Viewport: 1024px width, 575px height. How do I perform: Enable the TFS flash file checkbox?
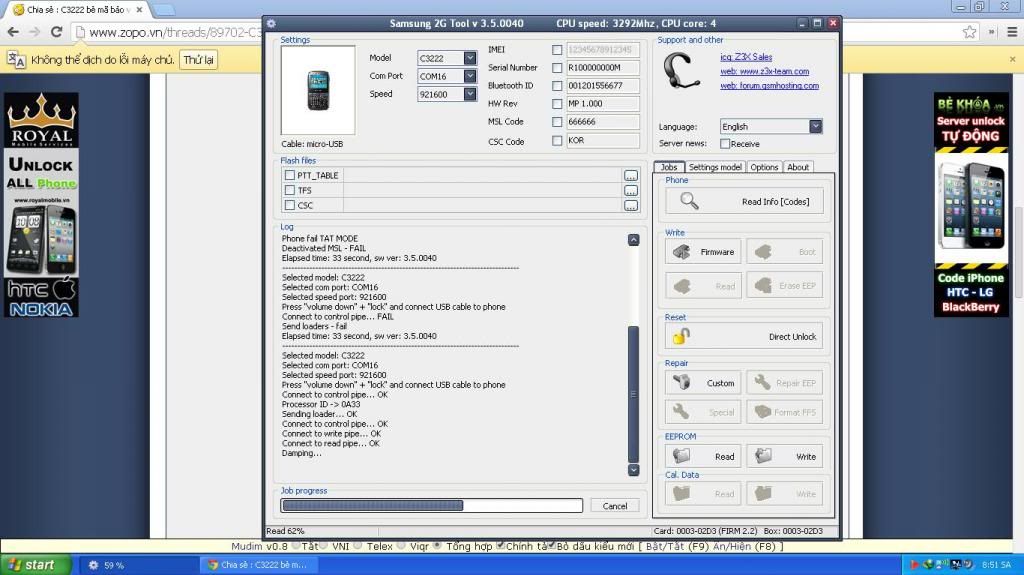click(x=290, y=190)
